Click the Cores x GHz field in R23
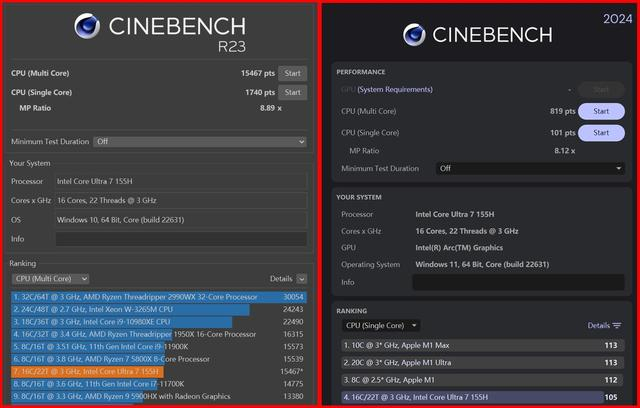 tap(181, 200)
